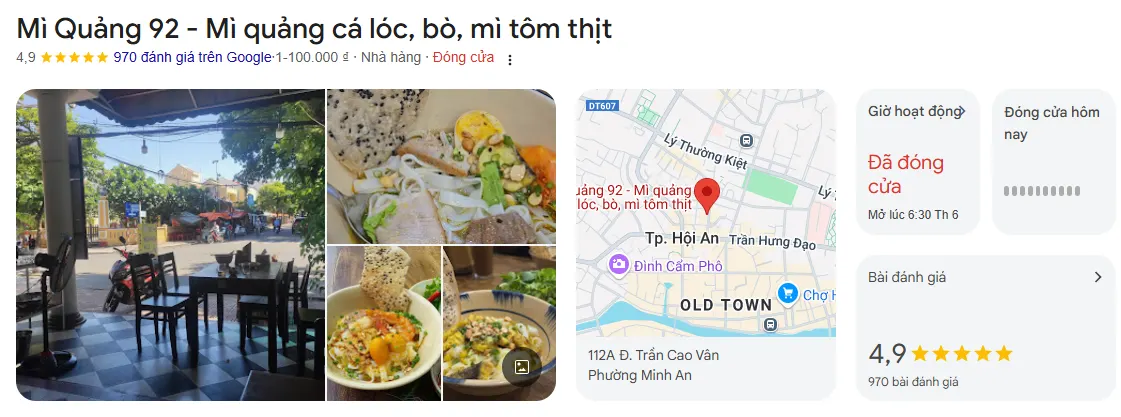
Task: Open the photo gallery image icon
Action: coord(522,367)
